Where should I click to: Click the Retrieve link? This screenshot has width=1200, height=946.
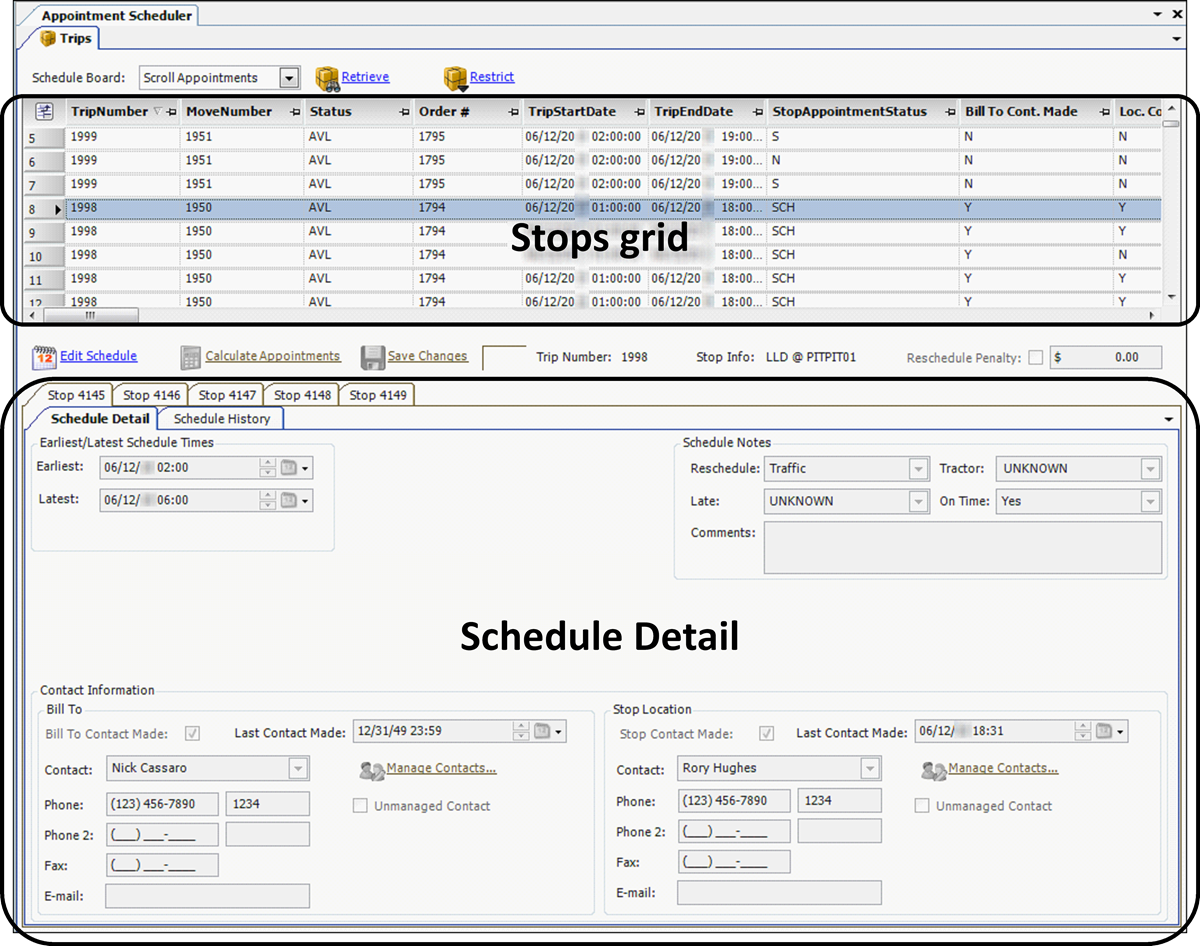tap(365, 77)
